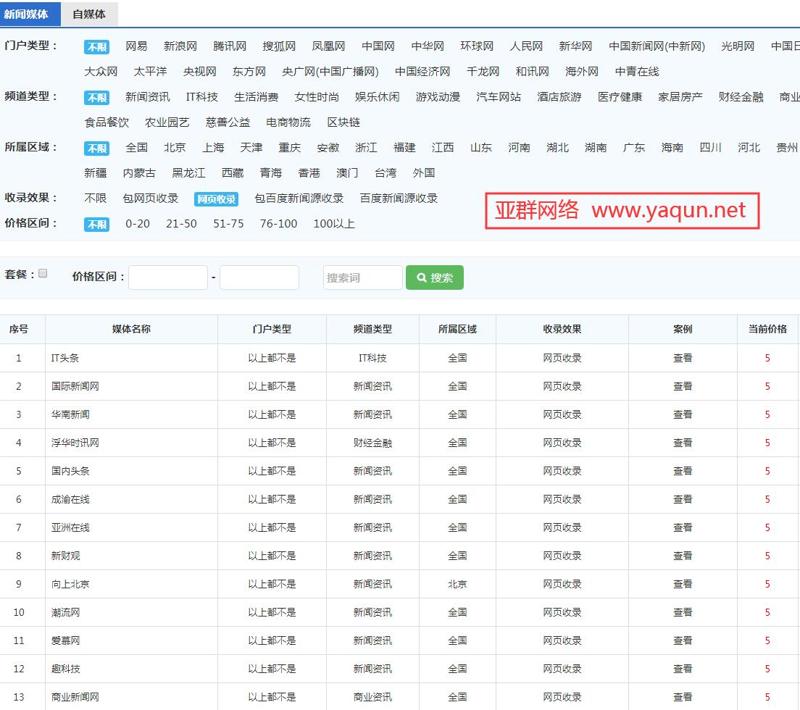
Task: Click the green 搜索 search button
Action: click(434, 278)
